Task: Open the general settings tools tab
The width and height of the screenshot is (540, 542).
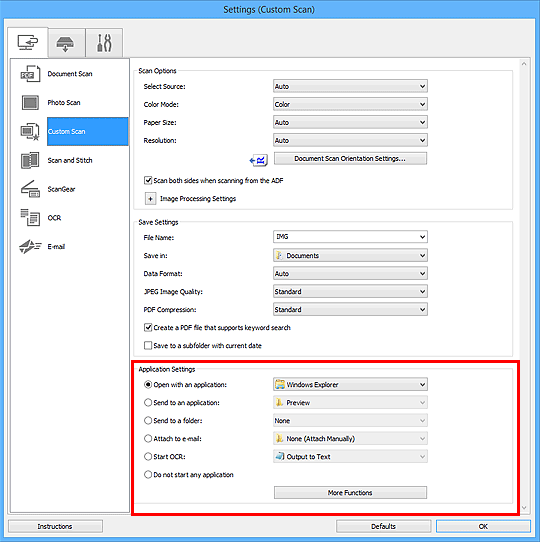Action: (x=104, y=44)
